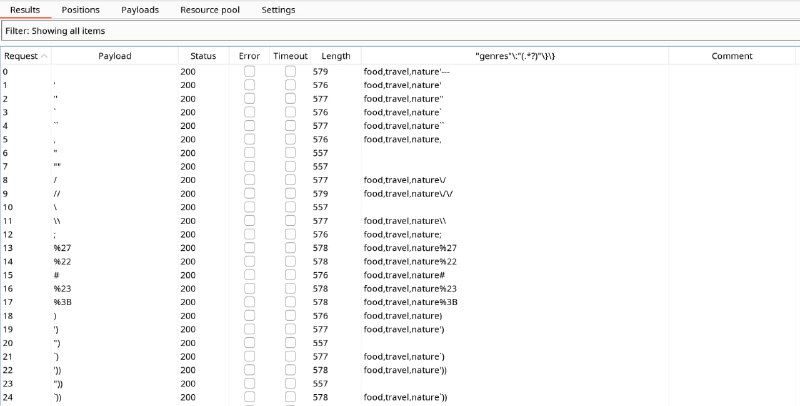Select the %23 payload cell
This screenshot has width=800, height=406.
(62, 289)
